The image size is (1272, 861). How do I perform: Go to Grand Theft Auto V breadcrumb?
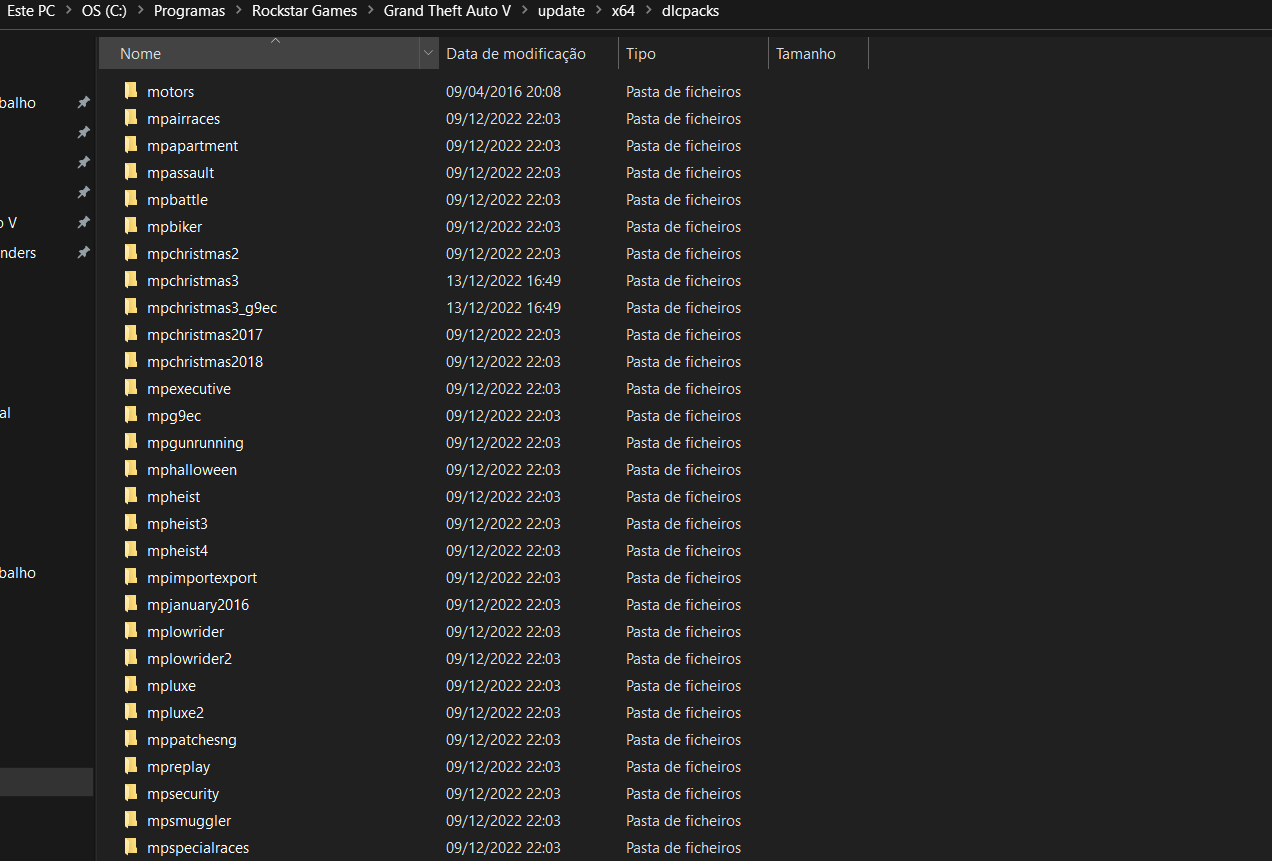(447, 11)
